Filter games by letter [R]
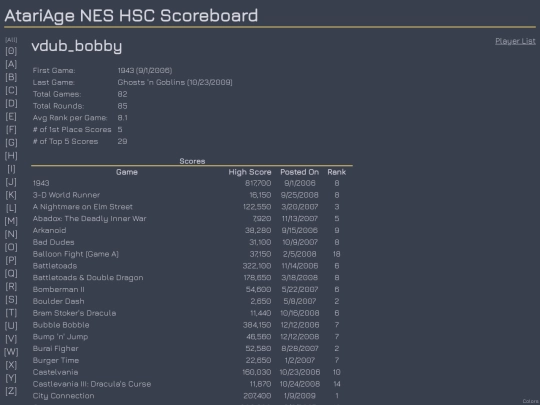This screenshot has width=540, height=405. [x=11, y=287]
